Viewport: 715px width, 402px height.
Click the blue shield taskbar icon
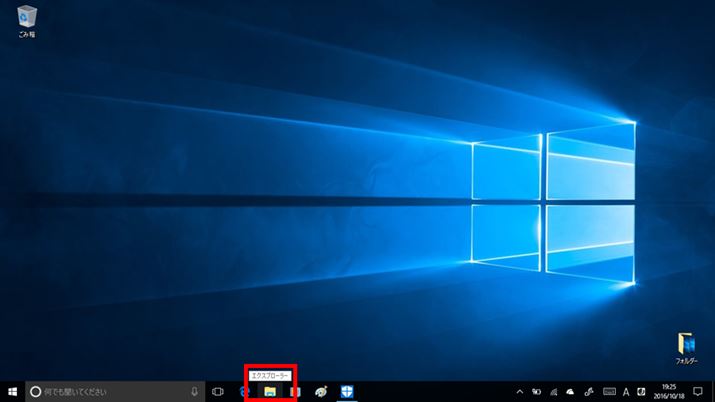coord(346,391)
